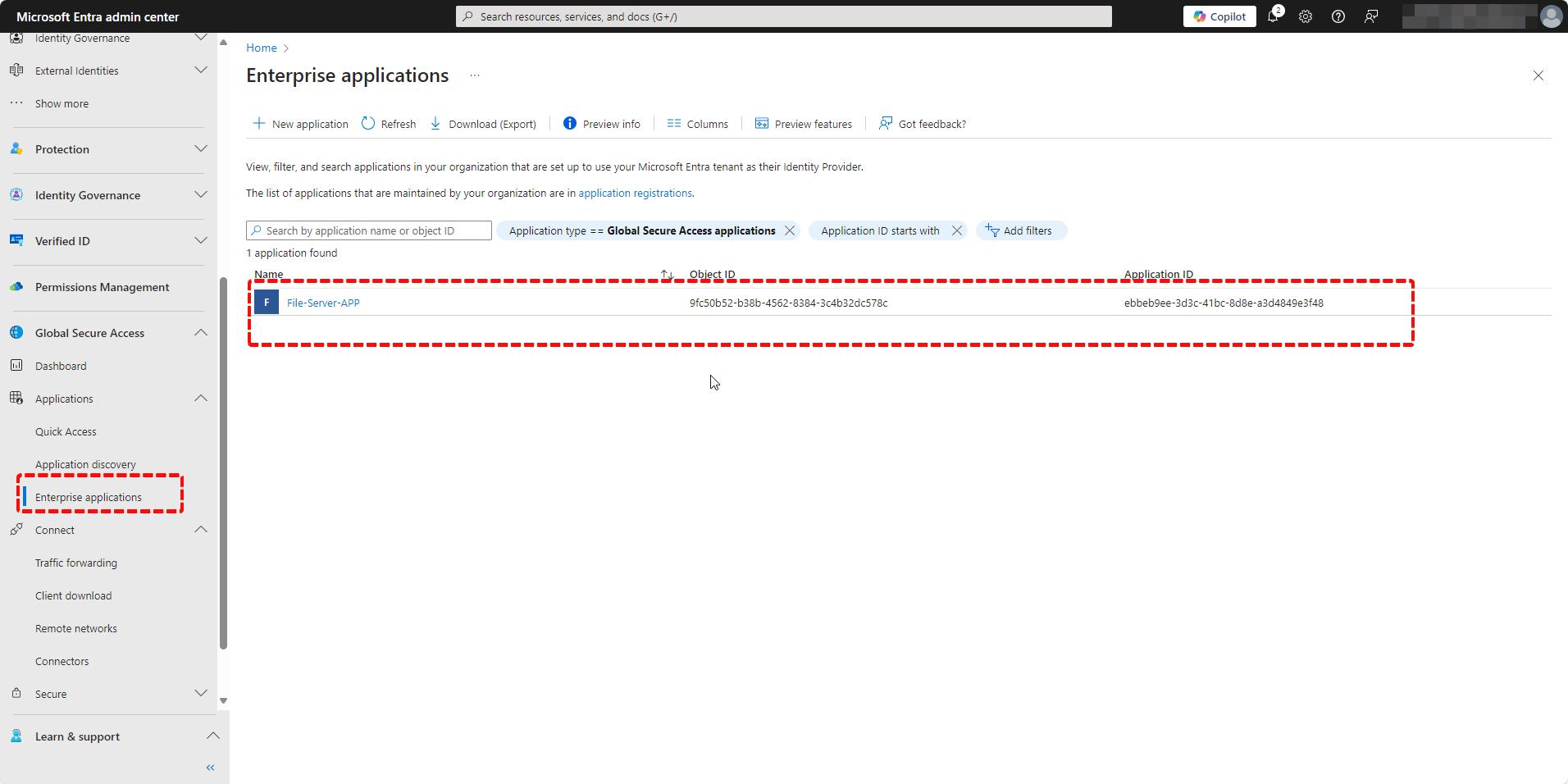
Task: Remove the Application ID starts with filter
Action: 957,230
